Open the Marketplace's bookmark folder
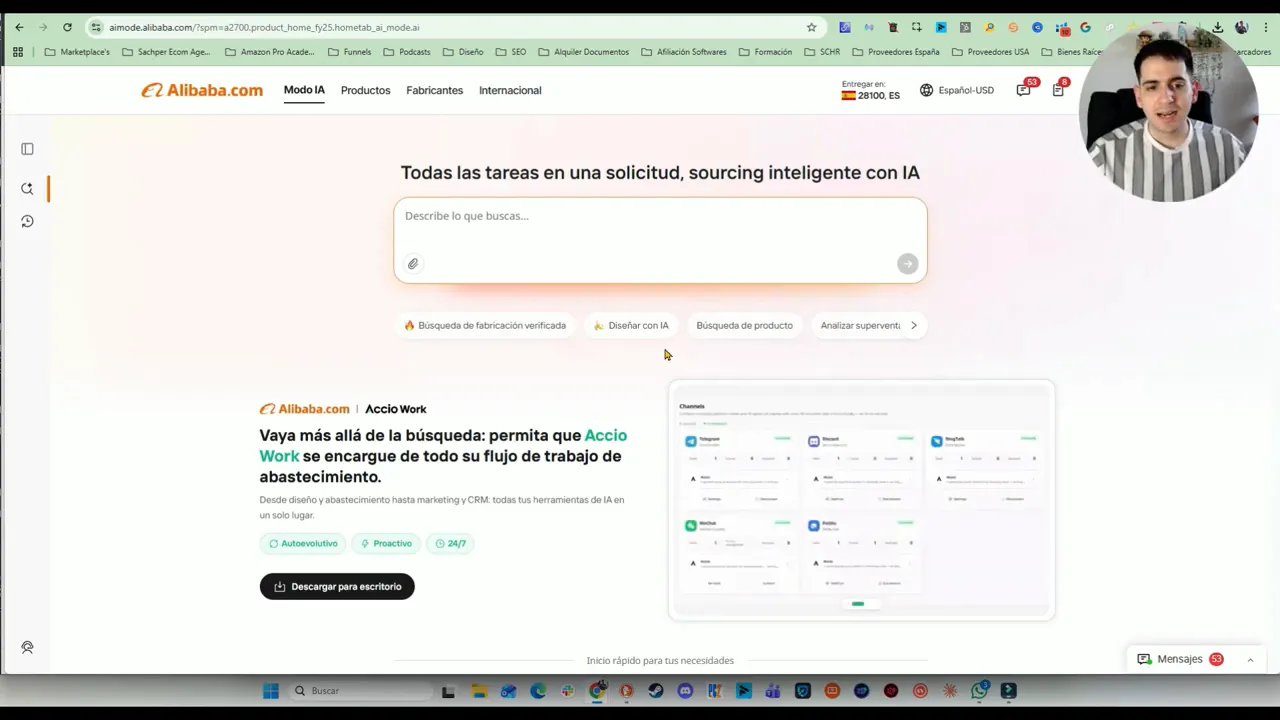The height and width of the screenshot is (720, 1280). click(77, 52)
